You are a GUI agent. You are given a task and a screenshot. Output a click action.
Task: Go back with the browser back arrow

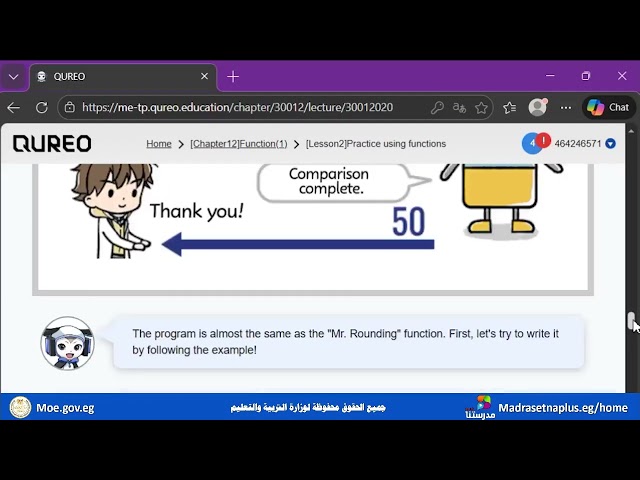pos(13,108)
